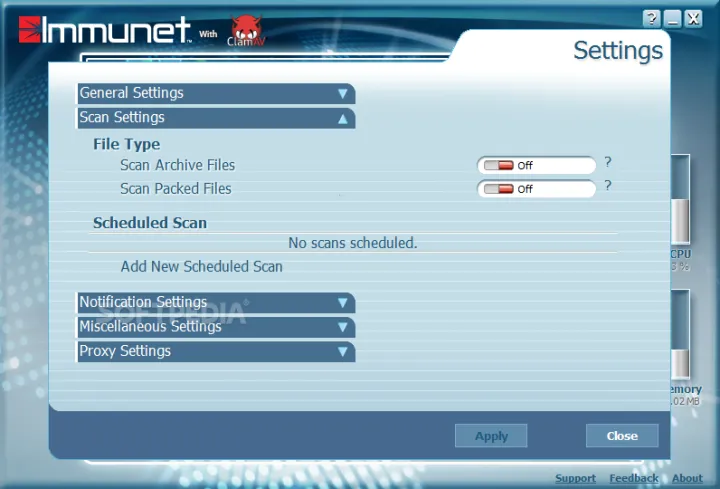Click help icon beside Scan Packed Files
The height and width of the screenshot is (489, 720).
pyautogui.click(x=608, y=185)
